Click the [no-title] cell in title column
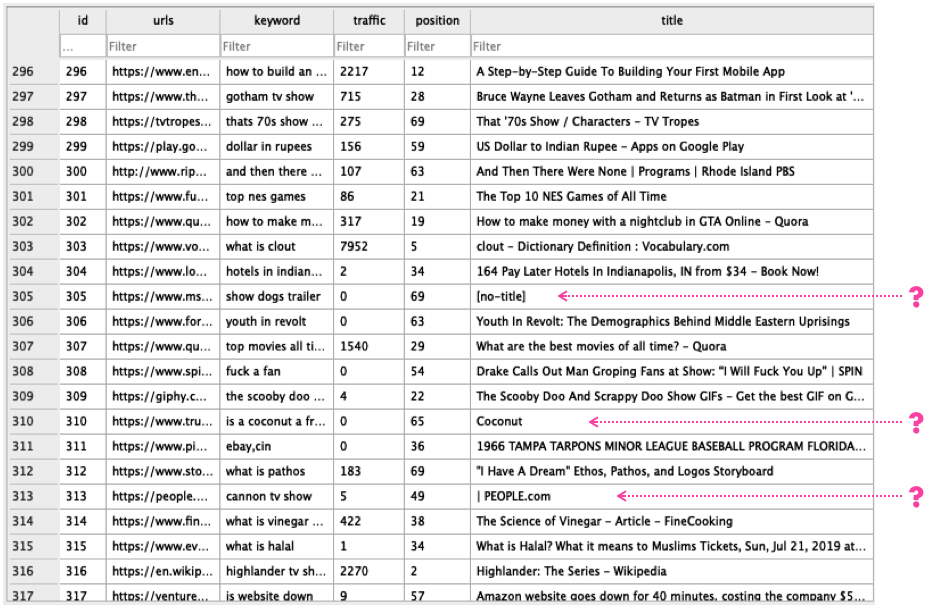 pos(501,297)
